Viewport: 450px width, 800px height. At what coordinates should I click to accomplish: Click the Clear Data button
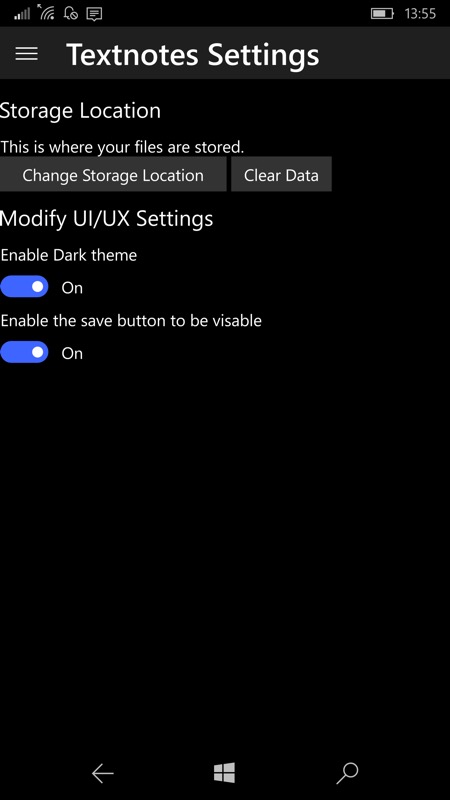click(281, 174)
